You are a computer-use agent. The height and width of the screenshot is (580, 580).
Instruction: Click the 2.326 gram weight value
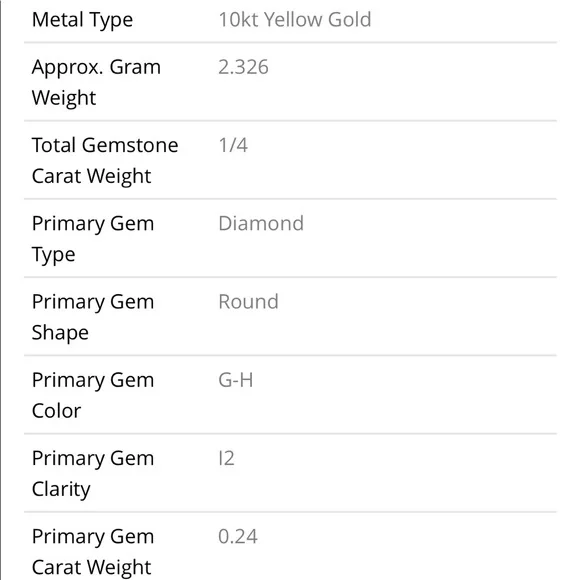[243, 67]
